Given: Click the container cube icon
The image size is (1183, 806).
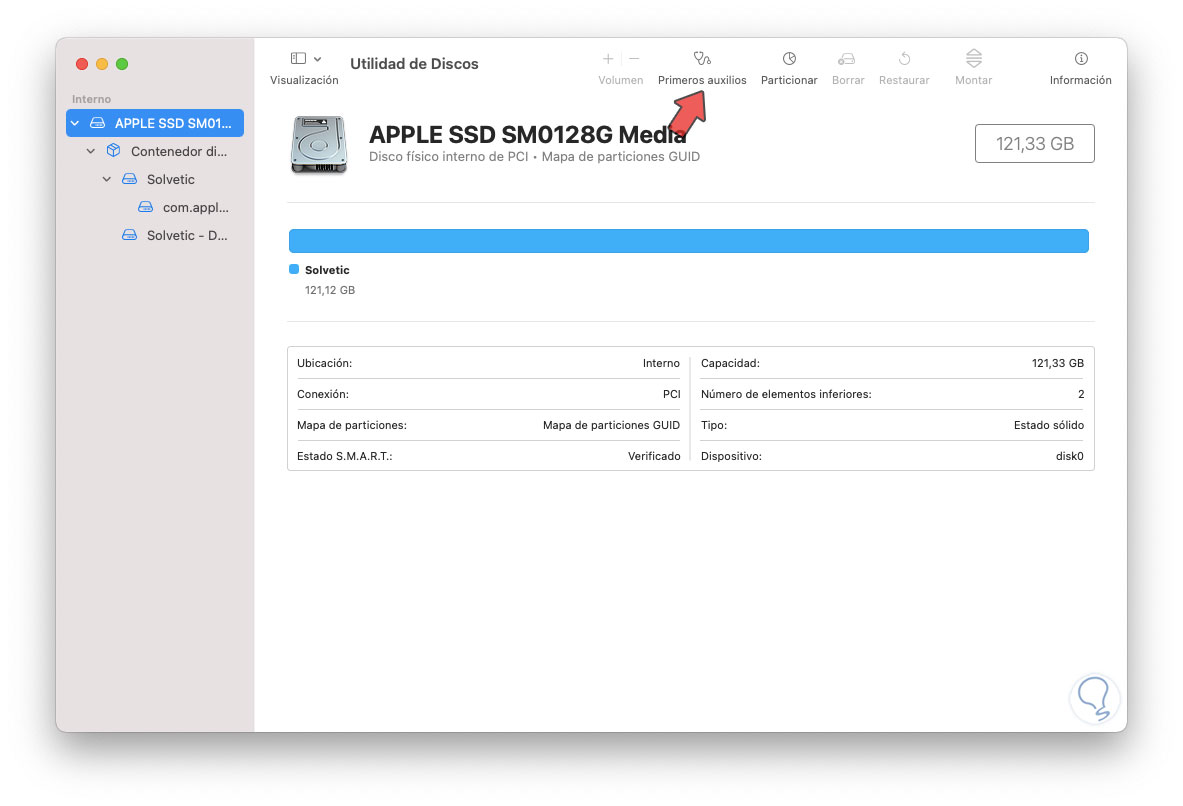Looking at the screenshot, I should 113,150.
